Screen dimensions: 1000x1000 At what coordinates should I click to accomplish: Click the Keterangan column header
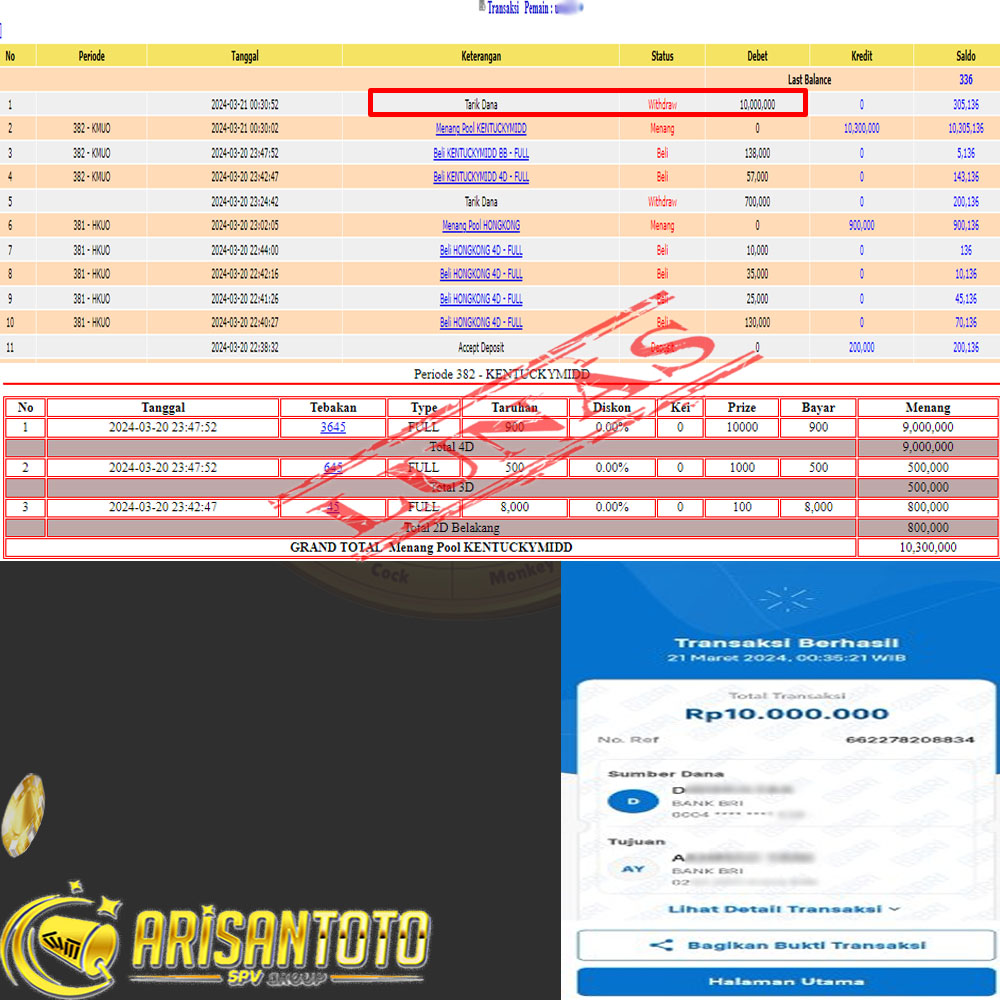coord(481,56)
